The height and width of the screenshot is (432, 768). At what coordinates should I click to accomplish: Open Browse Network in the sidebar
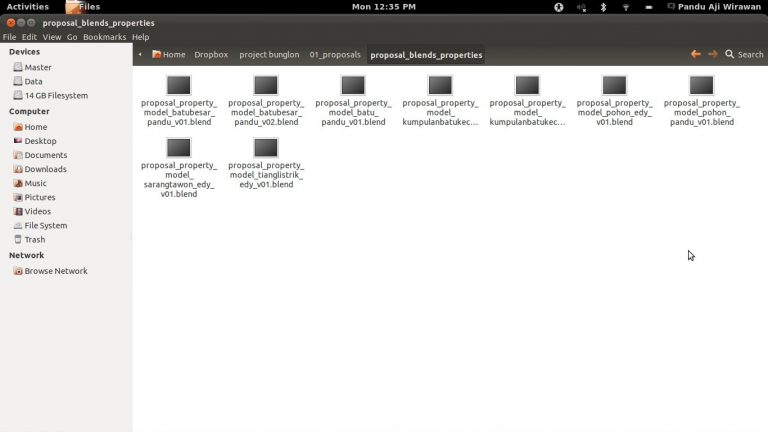(x=55, y=271)
